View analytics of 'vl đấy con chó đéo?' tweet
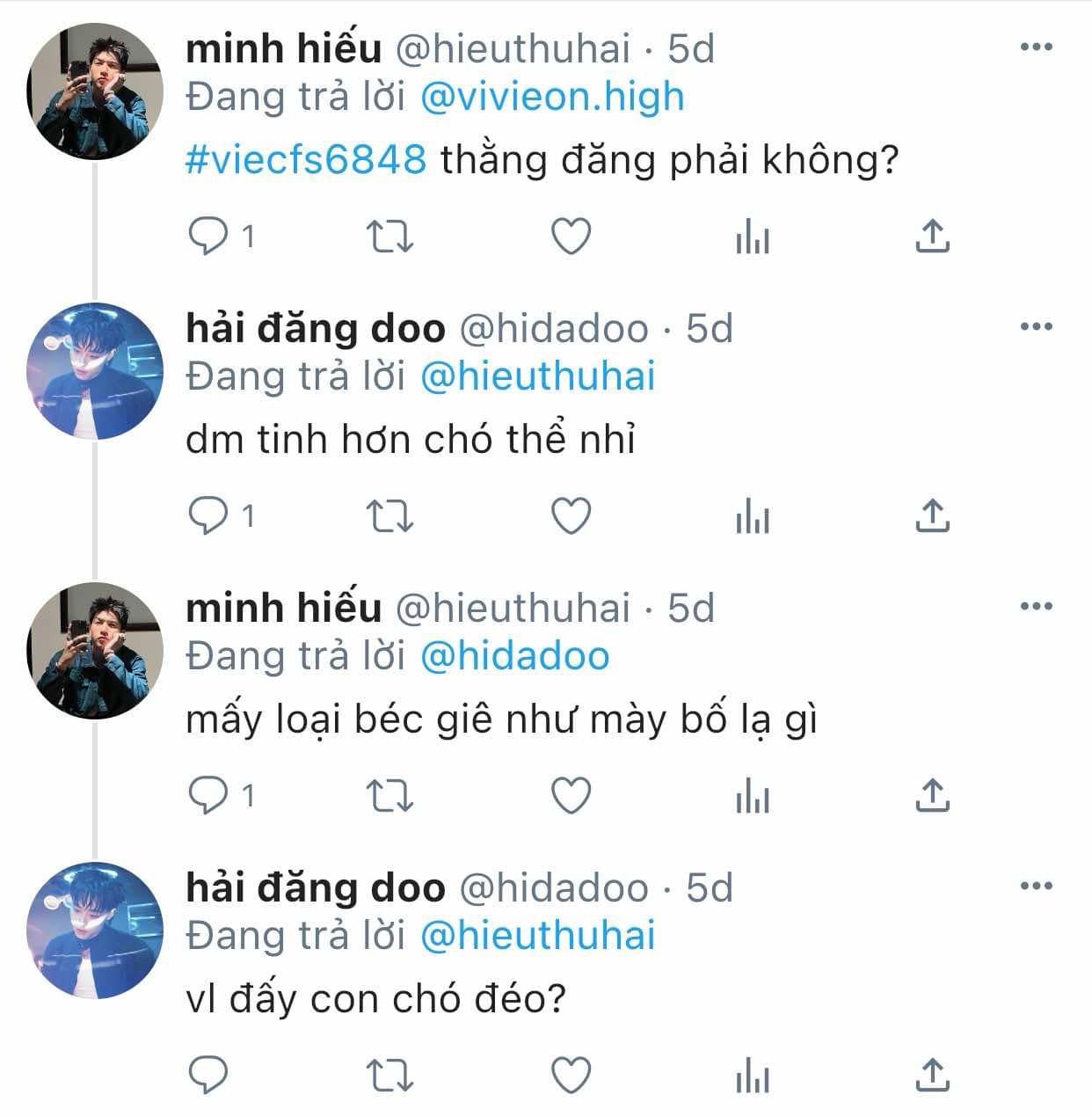 click(752, 1077)
